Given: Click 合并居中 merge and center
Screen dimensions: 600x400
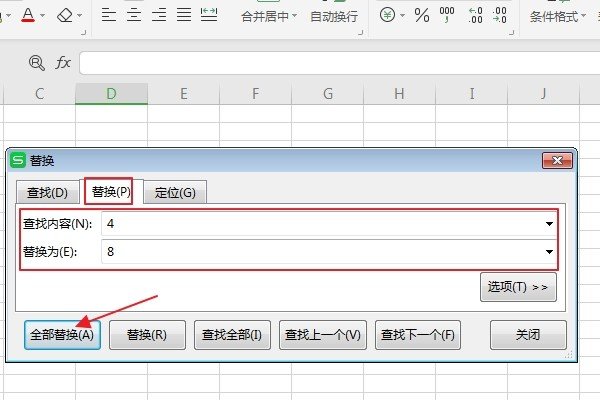Looking at the screenshot, I should point(265,16).
